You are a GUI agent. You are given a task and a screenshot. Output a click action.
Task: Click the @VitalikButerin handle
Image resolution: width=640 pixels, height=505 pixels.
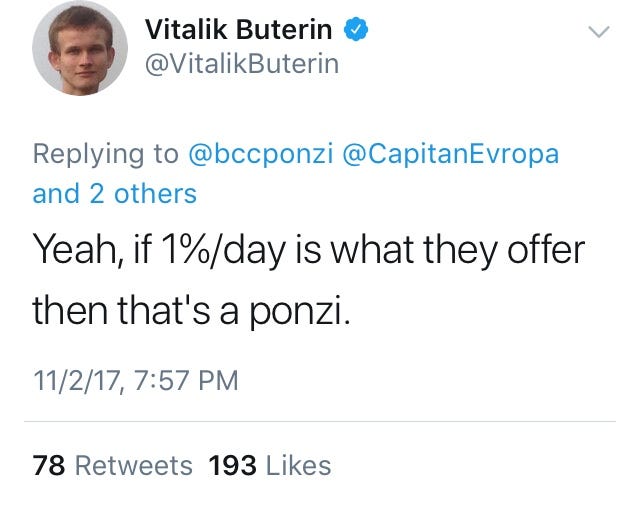[242, 64]
